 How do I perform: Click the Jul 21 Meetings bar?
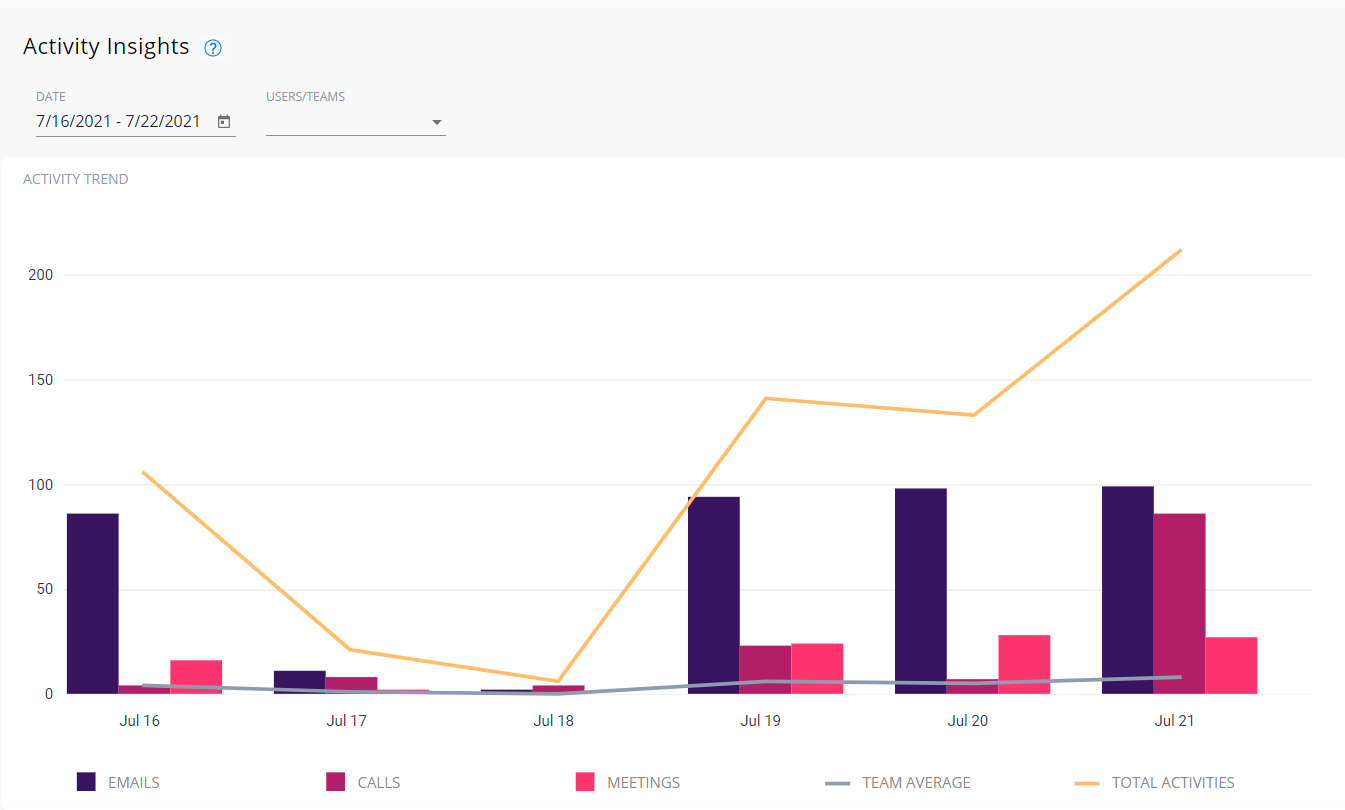1231,665
